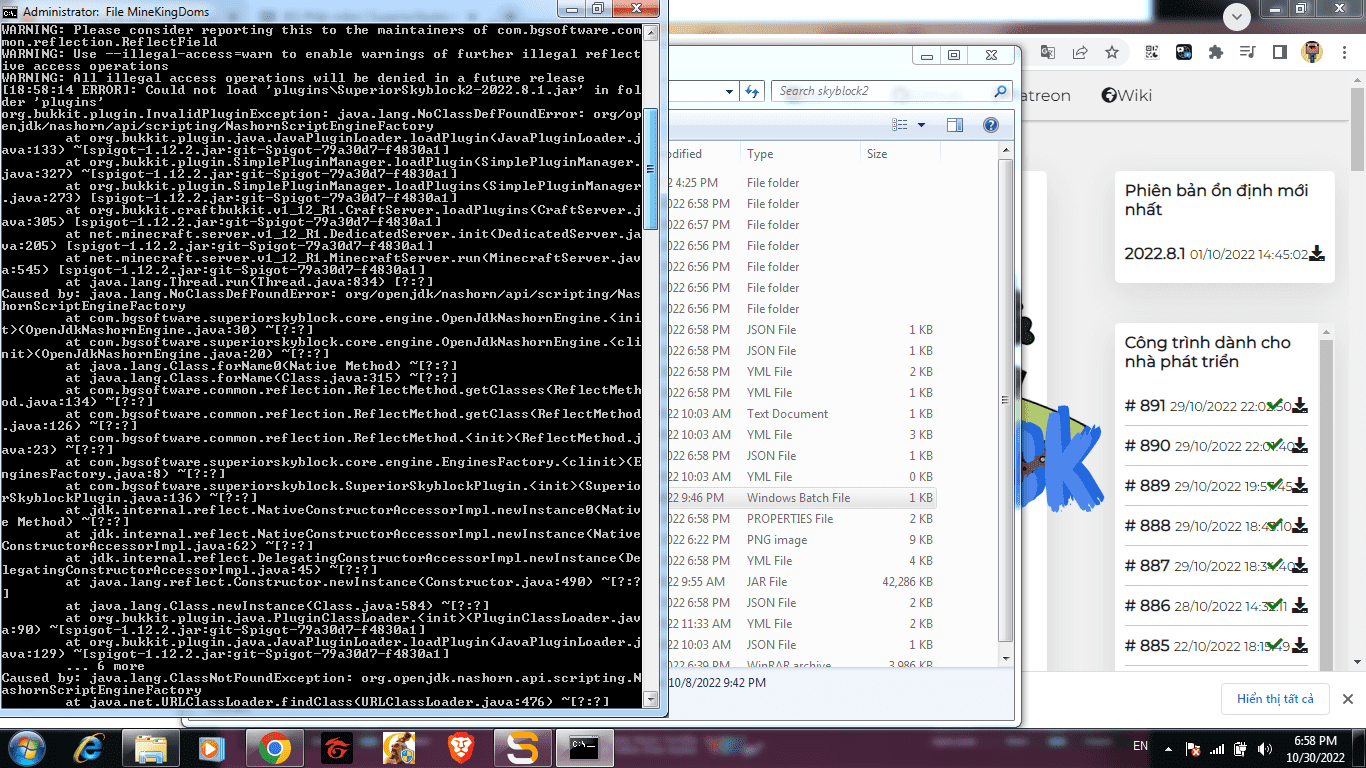Image resolution: width=1366 pixels, height=768 pixels.
Task: Sort files by the Size column header
Action: point(900,154)
